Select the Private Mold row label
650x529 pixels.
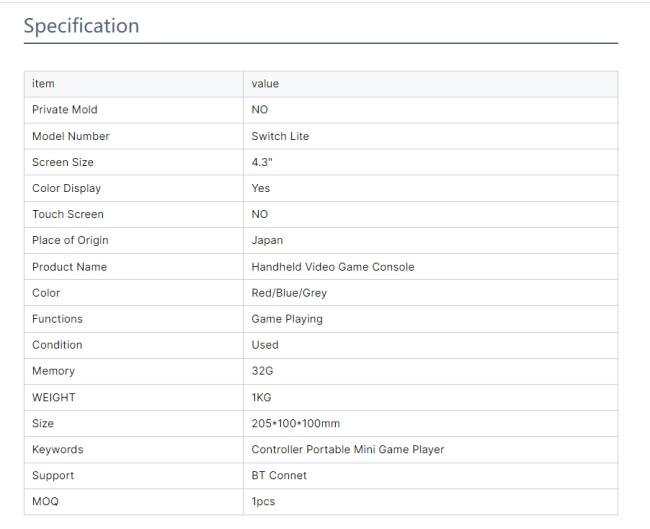coord(65,109)
